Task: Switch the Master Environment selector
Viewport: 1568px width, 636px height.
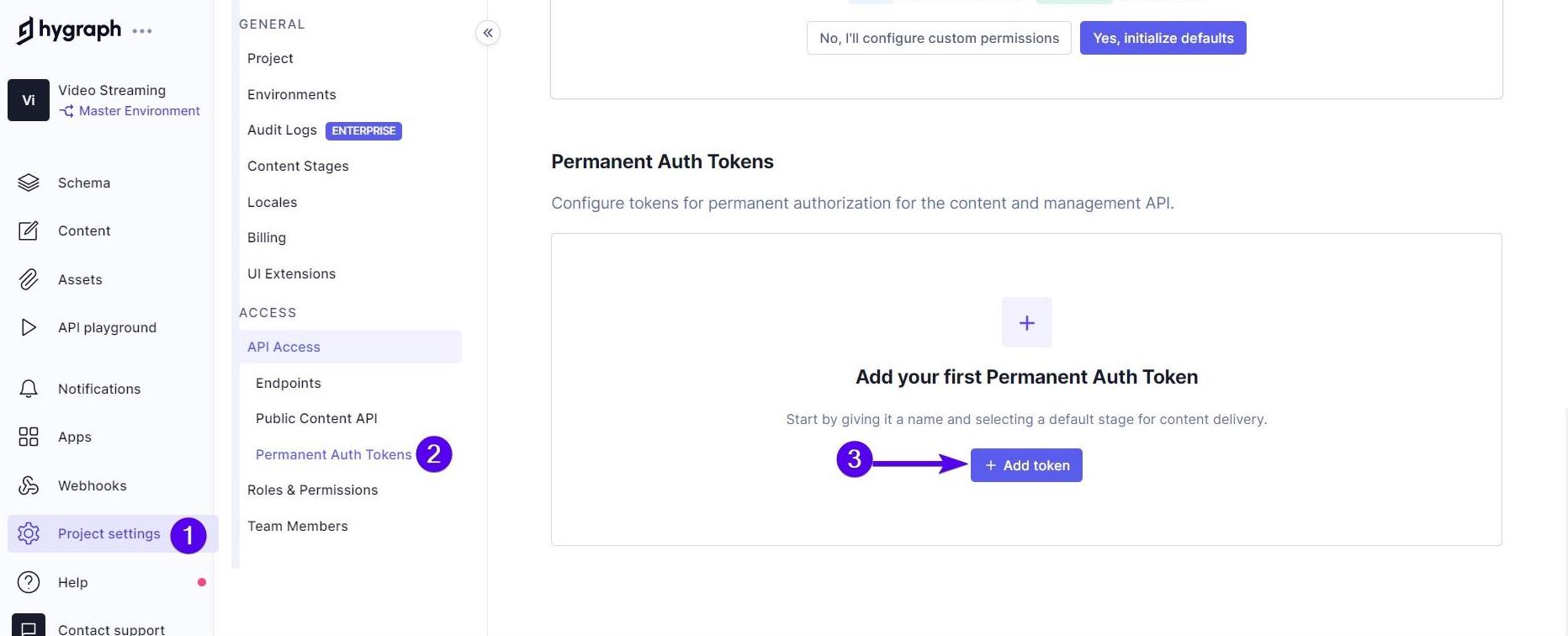Action: [130, 111]
